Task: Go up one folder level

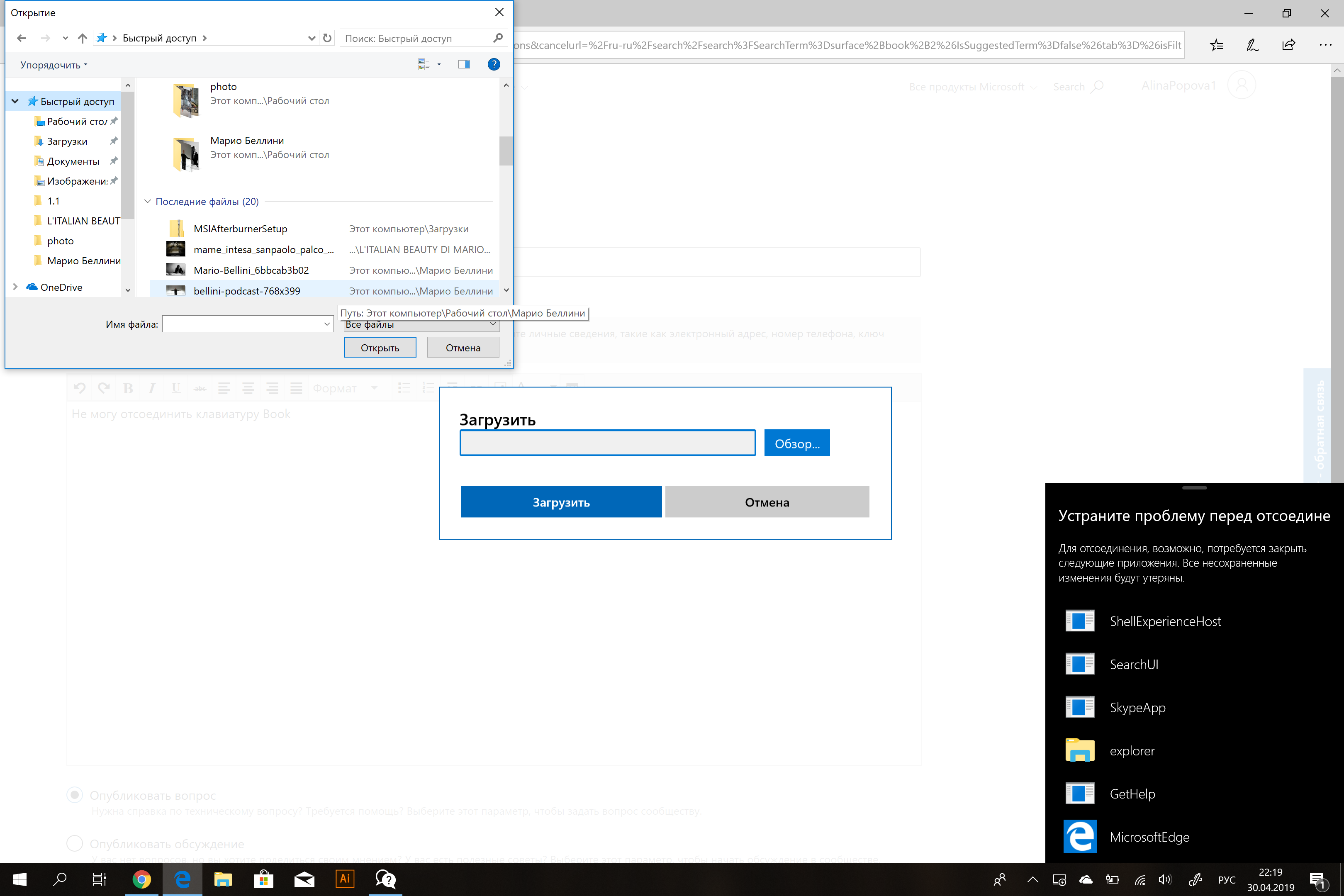Action: click(x=82, y=38)
